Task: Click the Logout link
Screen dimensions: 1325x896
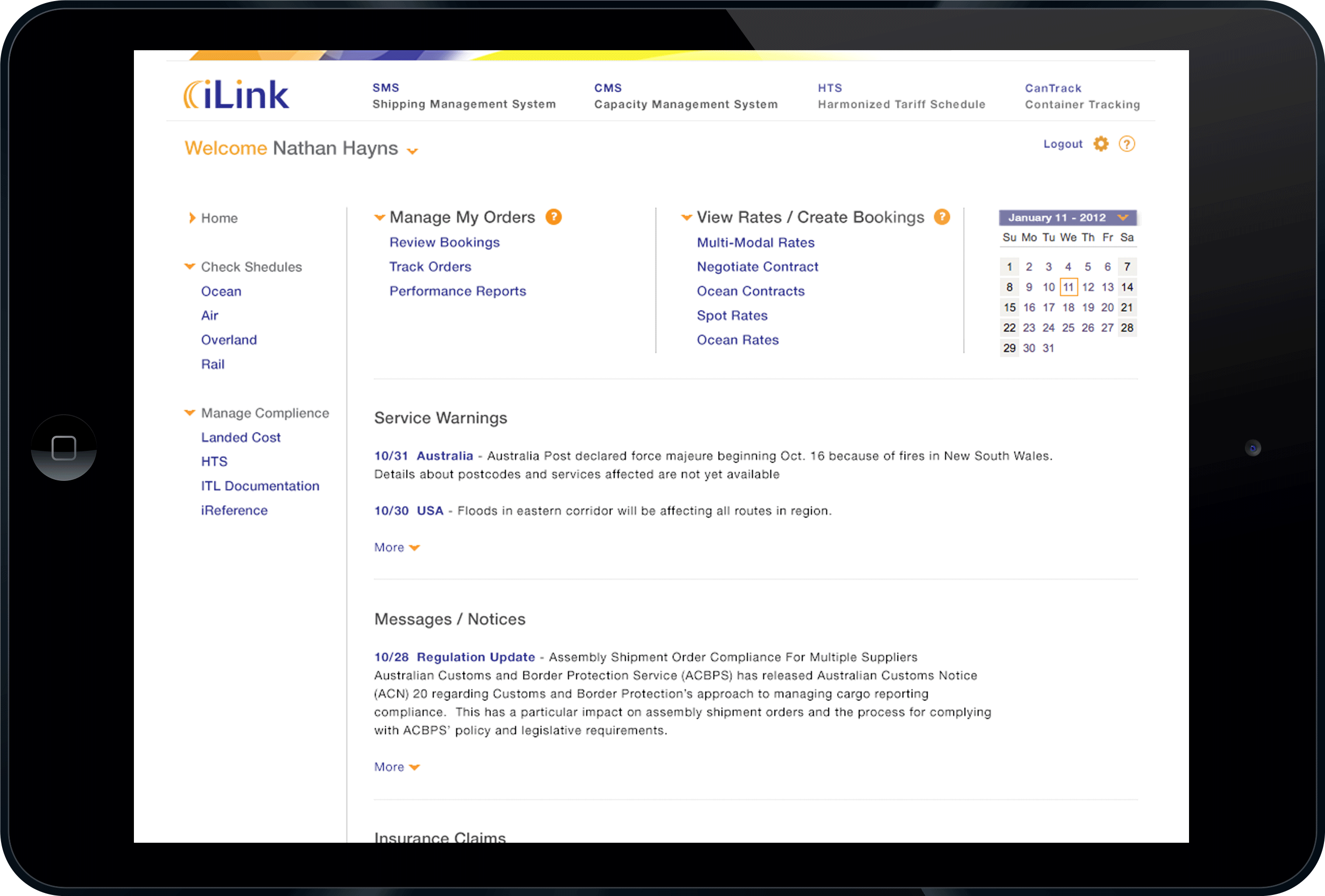Action: pos(1062,144)
